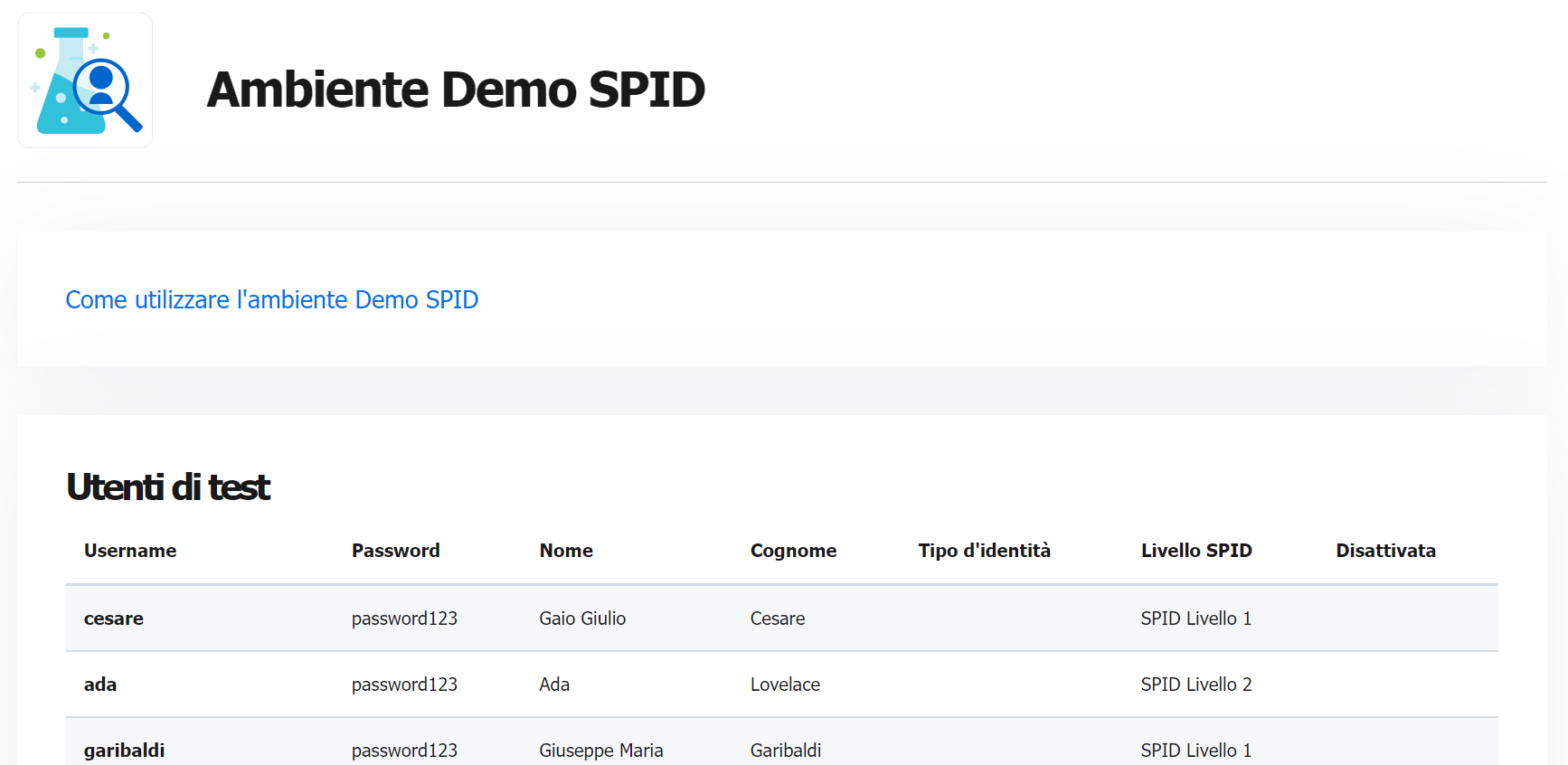Click the Cognome column header
This screenshot has height=765, width=1568.
click(793, 551)
